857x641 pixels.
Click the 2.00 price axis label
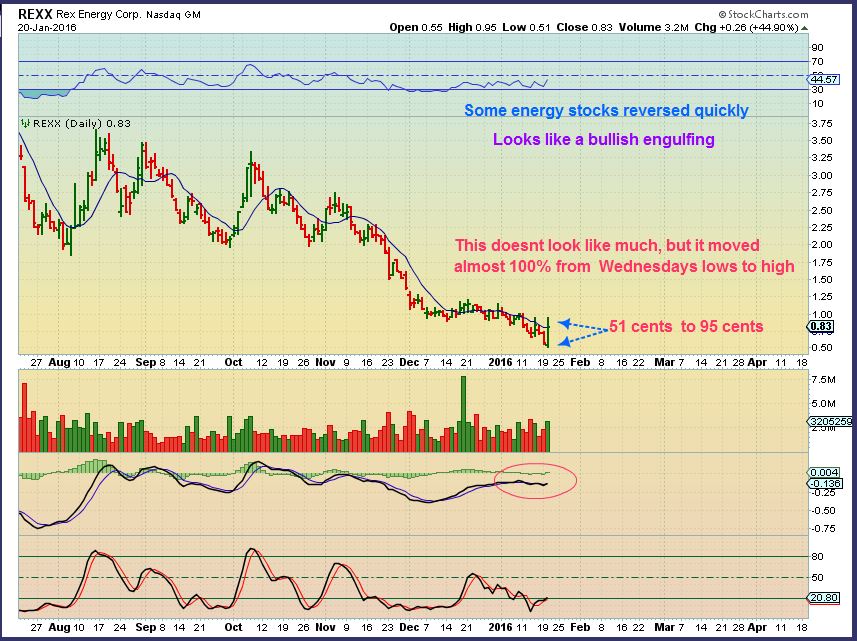pyautogui.click(x=822, y=245)
